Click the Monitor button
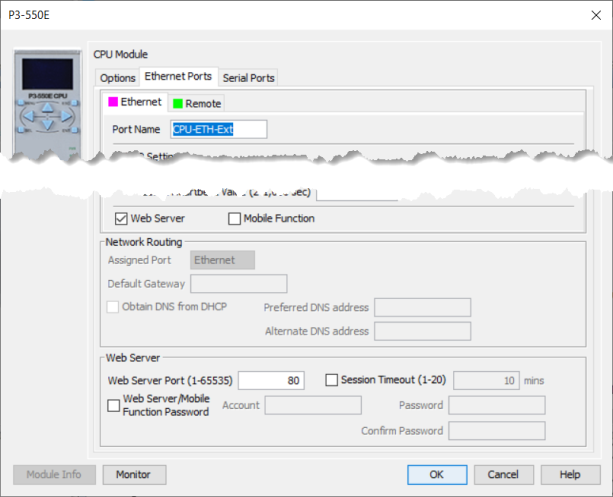 pyautogui.click(x=134, y=474)
